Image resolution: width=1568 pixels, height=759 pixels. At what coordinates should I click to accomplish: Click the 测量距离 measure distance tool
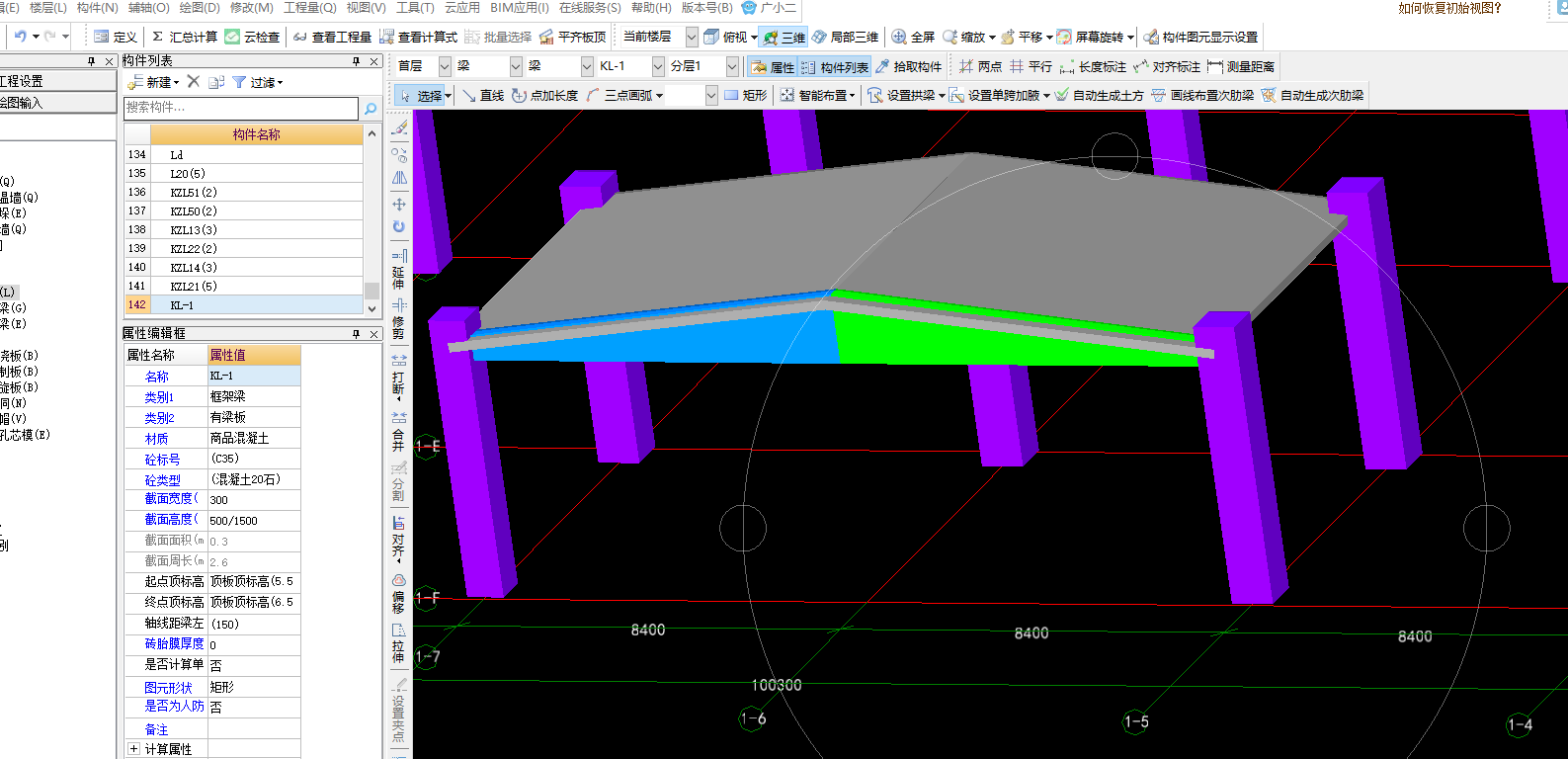click(x=1240, y=66)
